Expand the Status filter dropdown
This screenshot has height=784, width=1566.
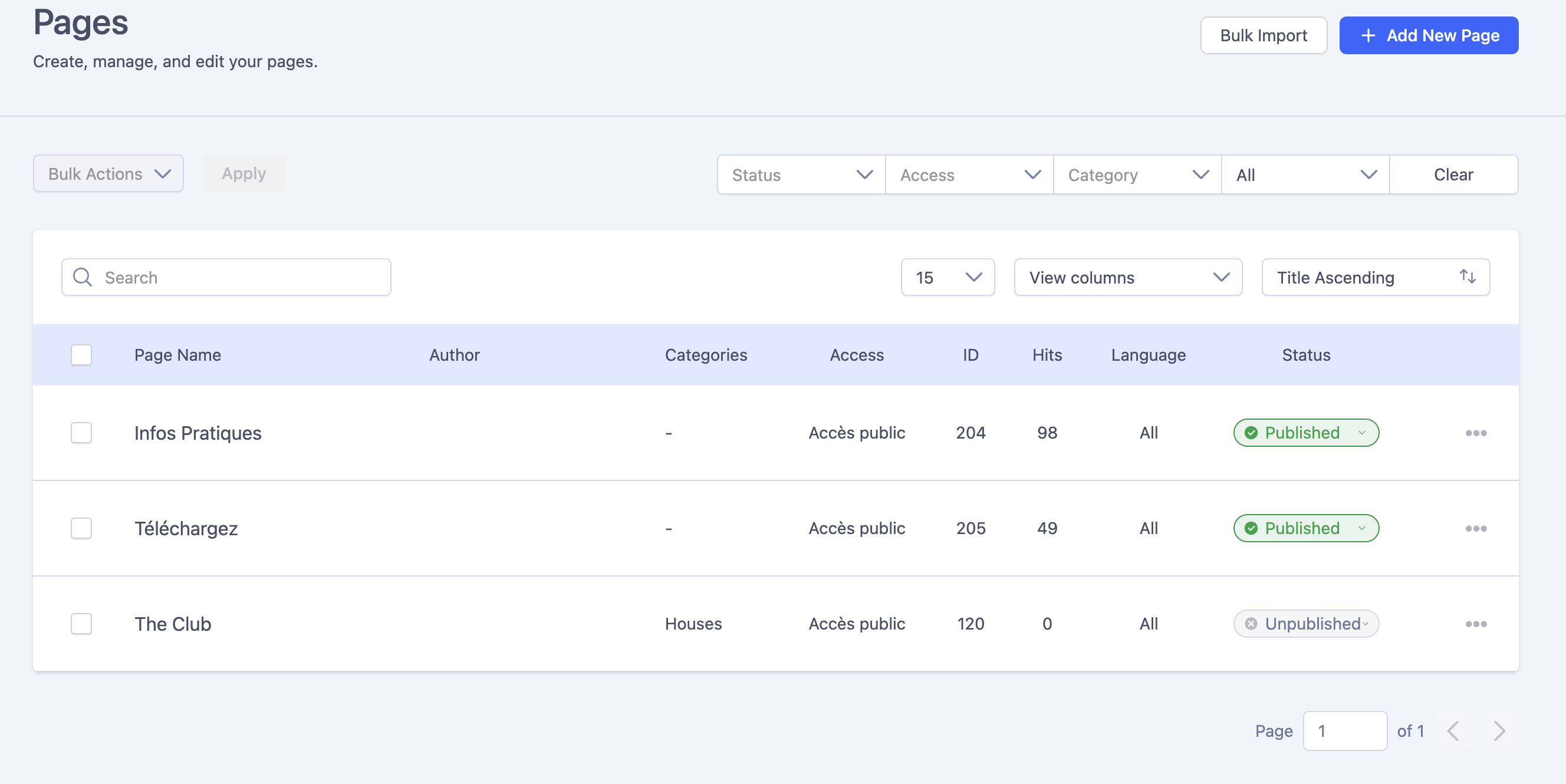click(x=801, y=175)
